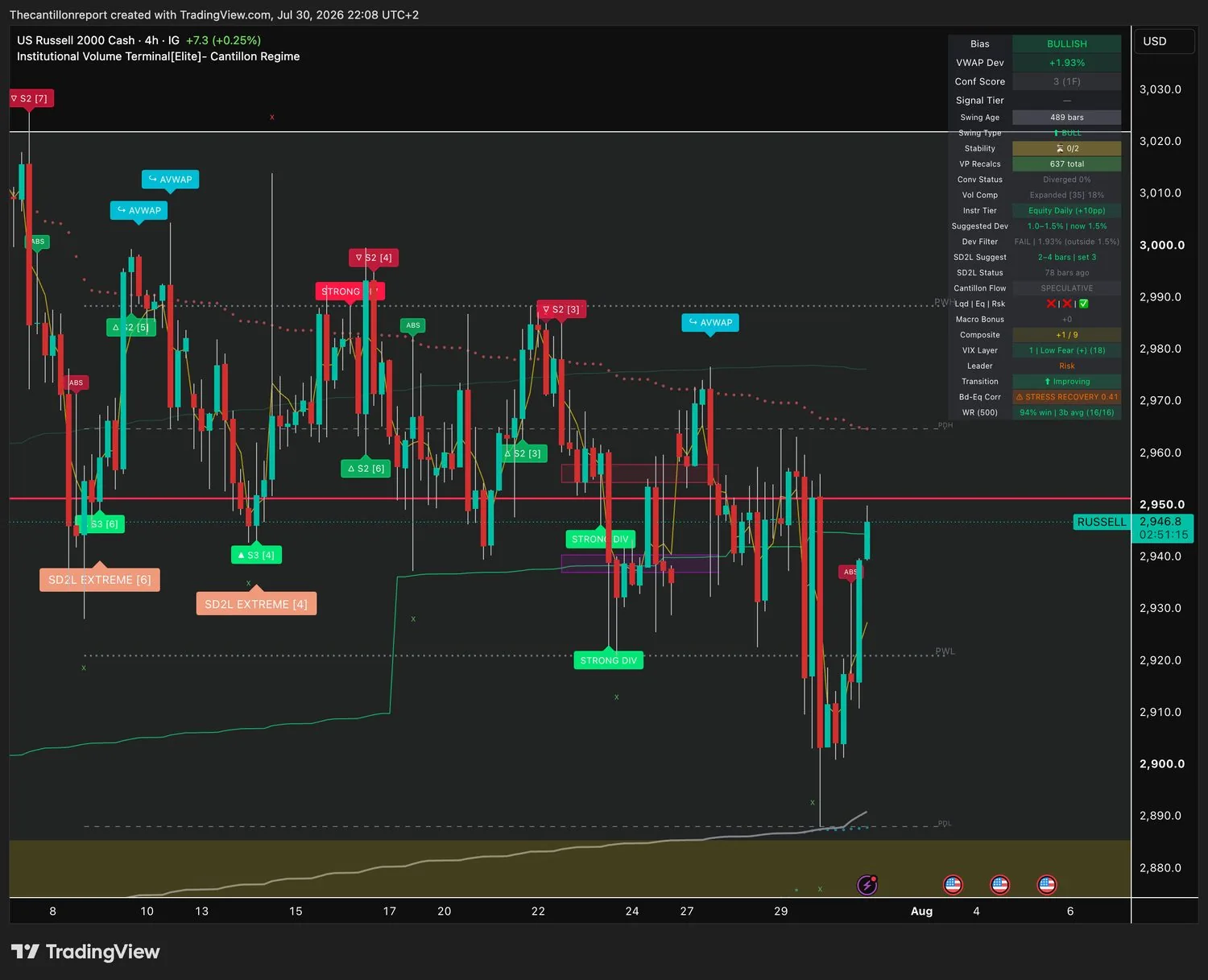The height and width of the screenshot is (980, 1208).
Task: Click the PWL level label
Action: [945, 651]
